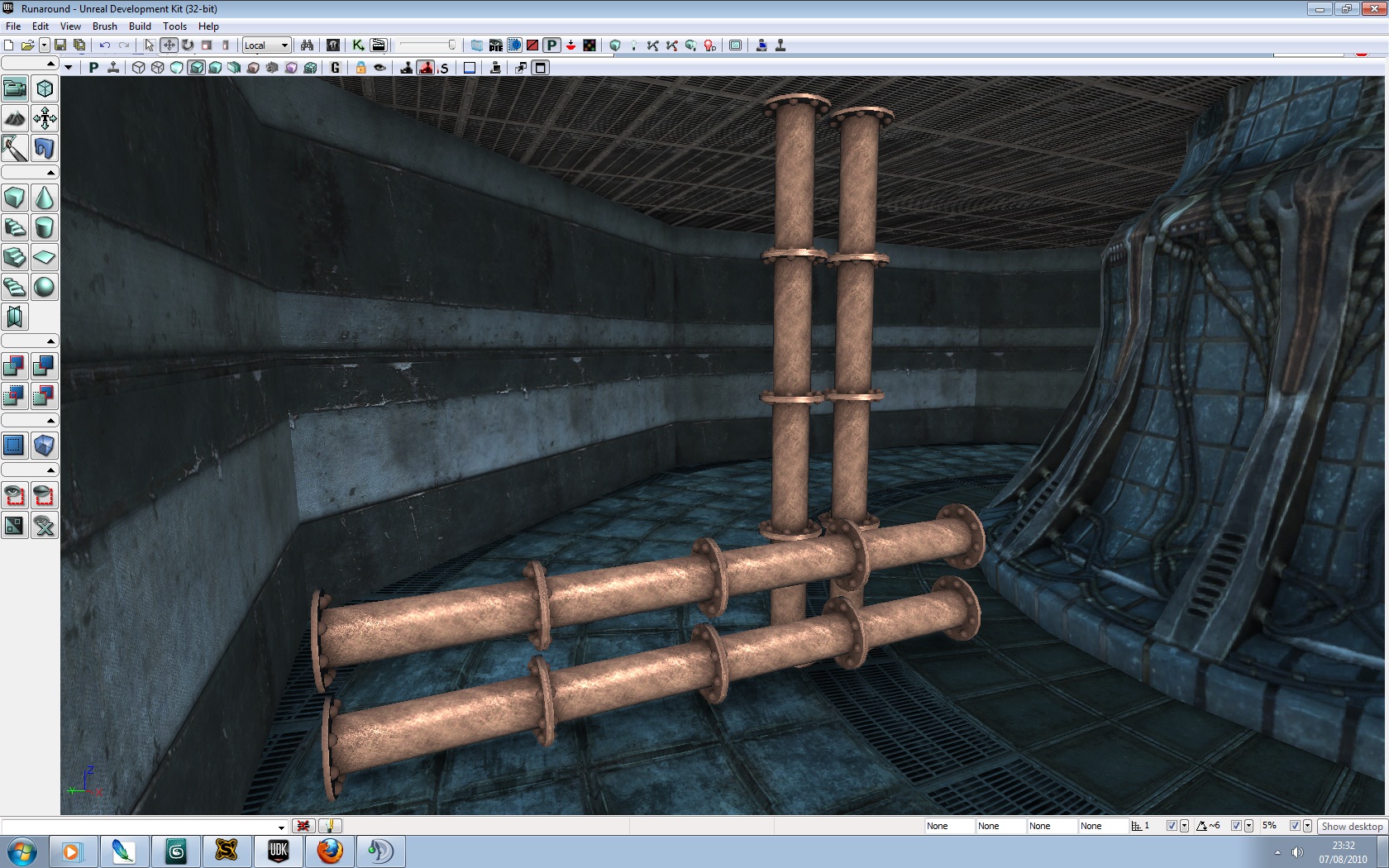Click the Cube brush builder icon

pyautogui.click(x=15, y=198)
